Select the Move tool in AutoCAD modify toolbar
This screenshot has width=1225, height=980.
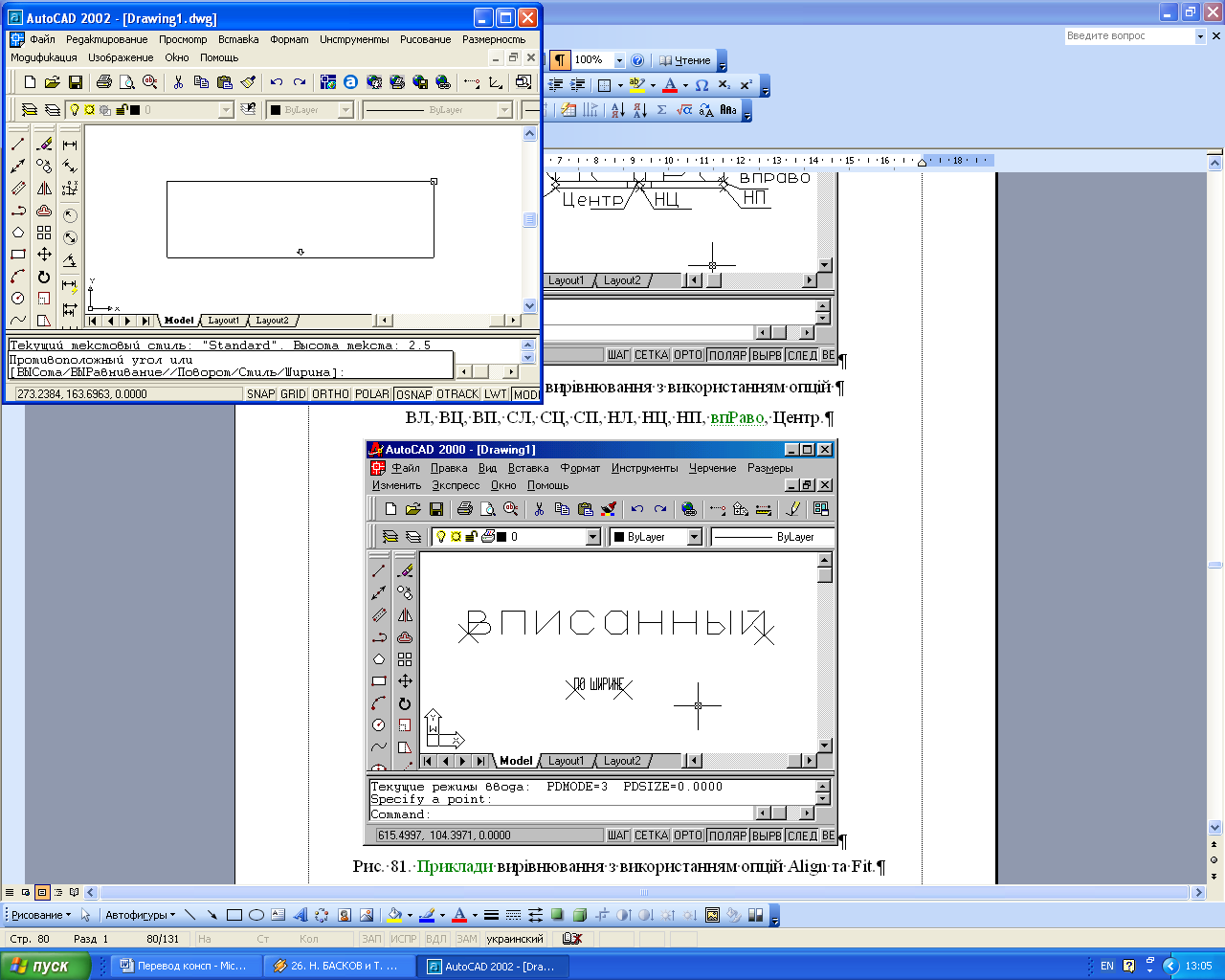(44, 255)
